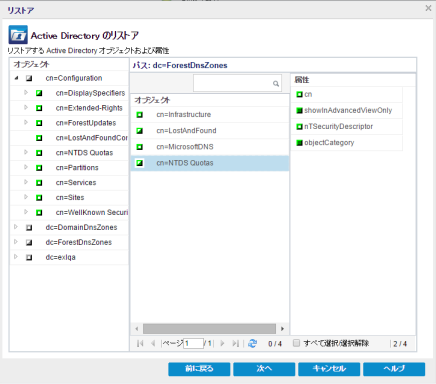Toggle checkbox for nTSecurityDescriptor attribute
Viewport: 436px width, 384px height.
pyautogui.click(x=299, y=127)
